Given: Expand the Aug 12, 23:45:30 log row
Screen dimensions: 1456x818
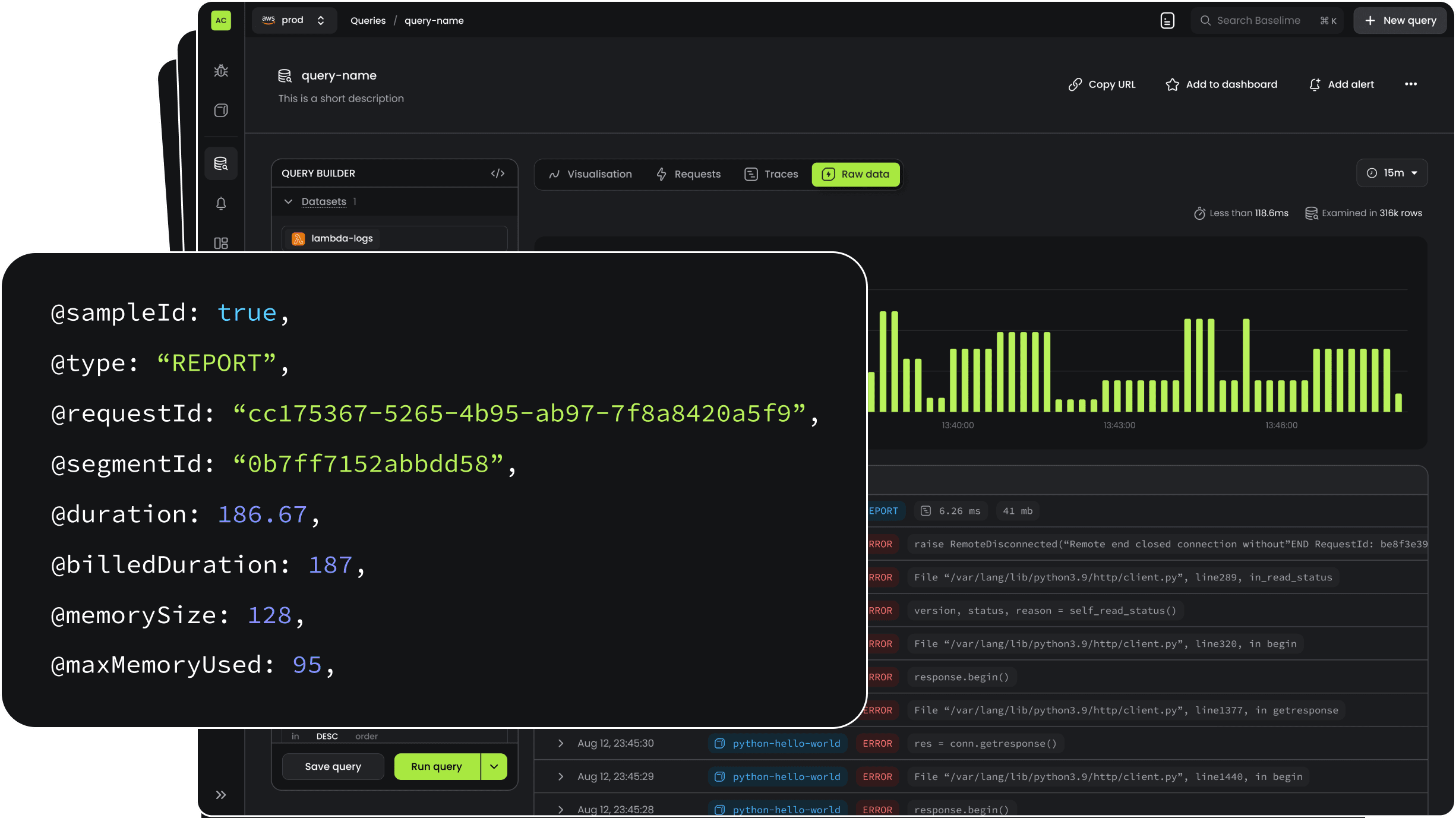Looking at the screenshot, I should click(x=560, y=744).
